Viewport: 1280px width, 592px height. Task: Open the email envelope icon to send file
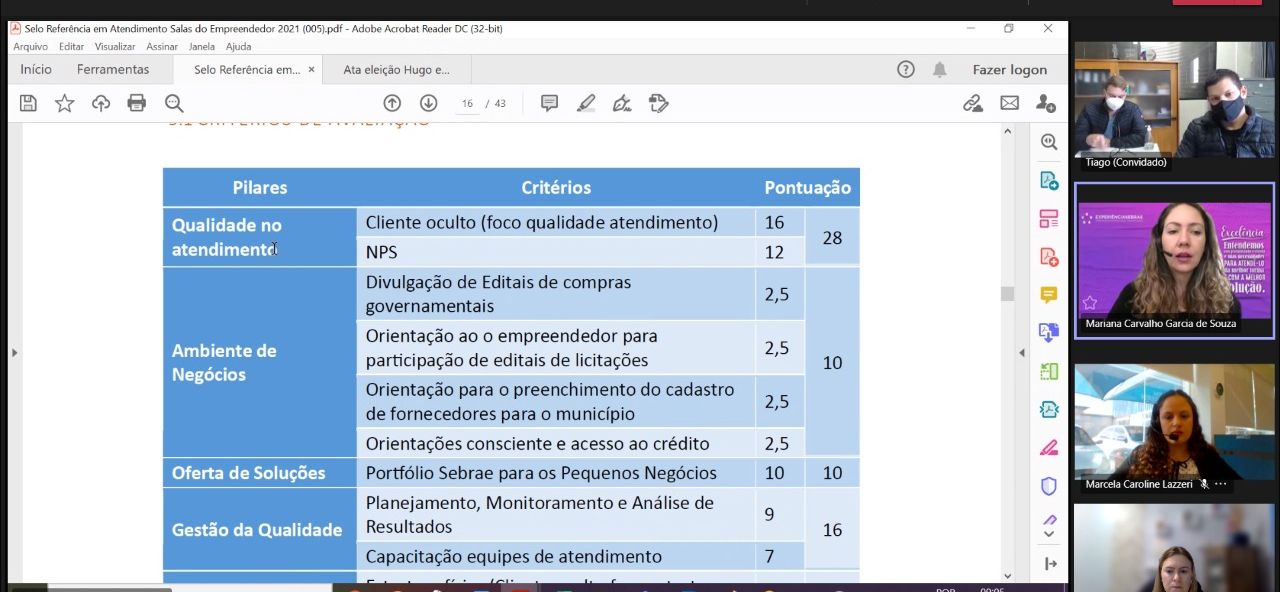coord(1009,103)
